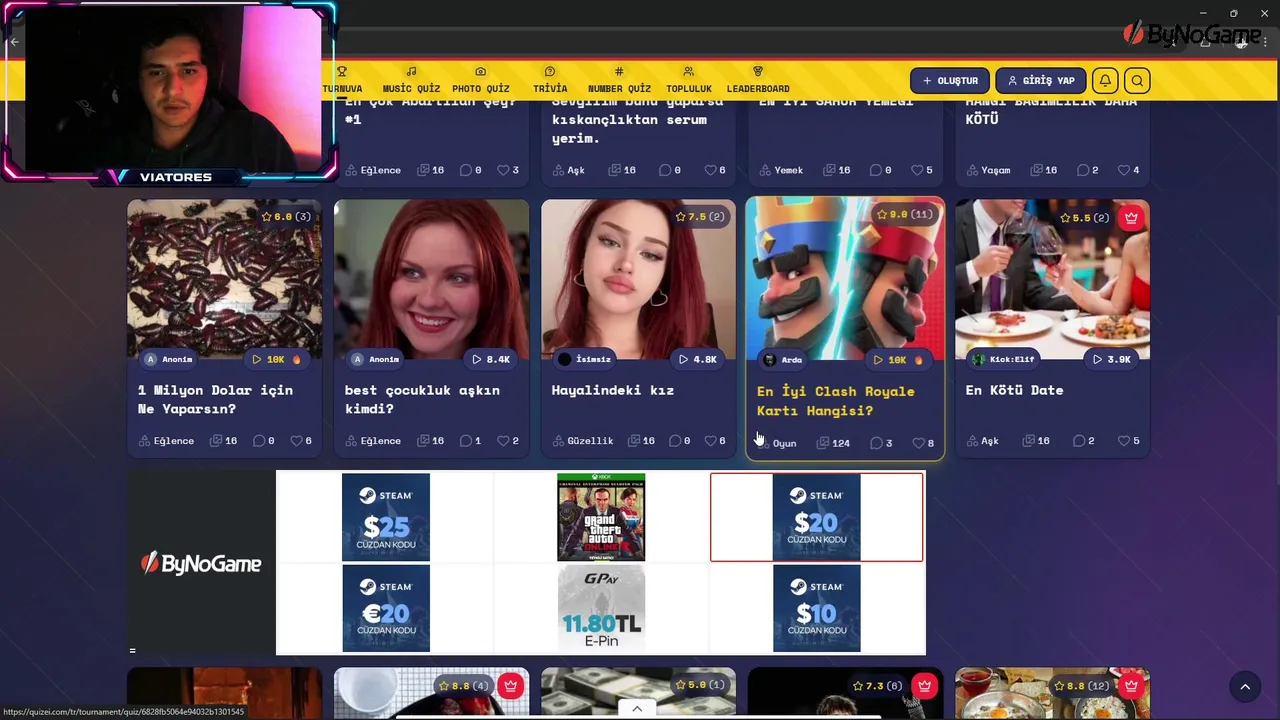This screenshot has height=720, width=1280.
Task: Open the '1 Milyon Dolar için Ne Yaparsın?' thumbnail
Action: [224, 279]
